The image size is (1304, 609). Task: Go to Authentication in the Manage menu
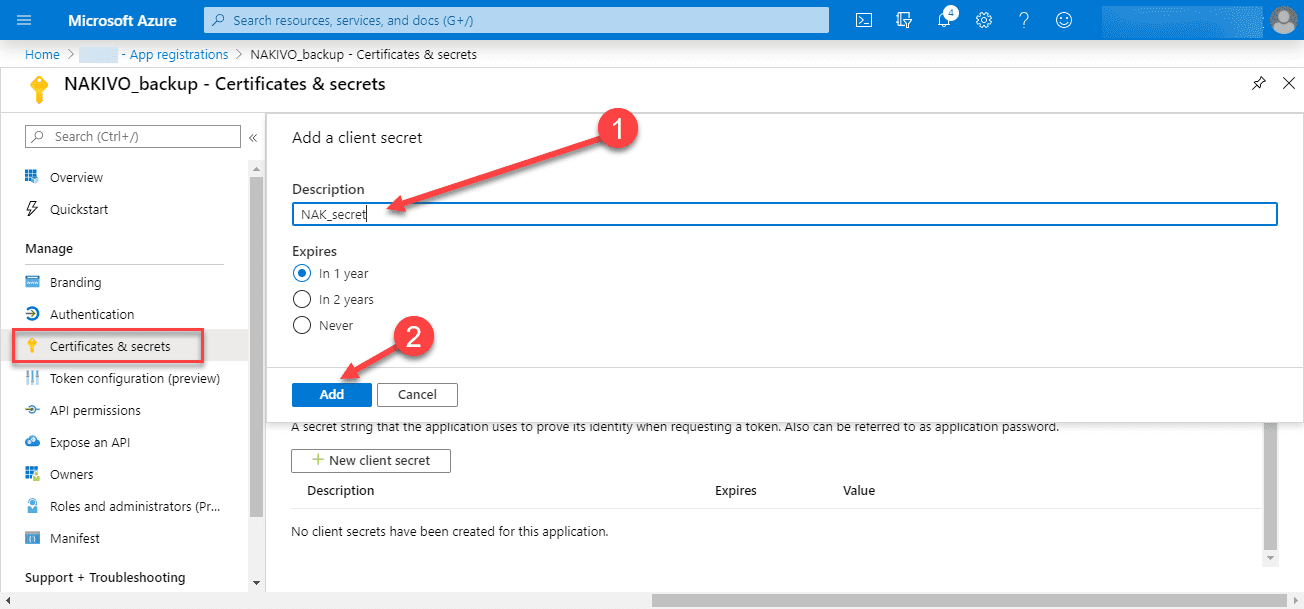(x=92, y=314)
